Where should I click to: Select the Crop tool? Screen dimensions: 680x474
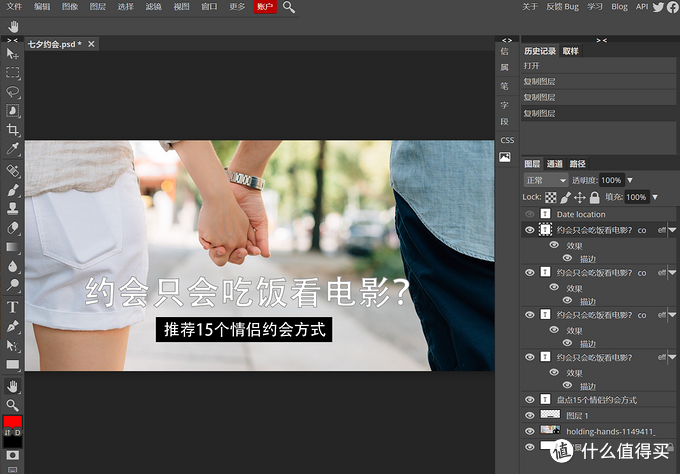13,130
